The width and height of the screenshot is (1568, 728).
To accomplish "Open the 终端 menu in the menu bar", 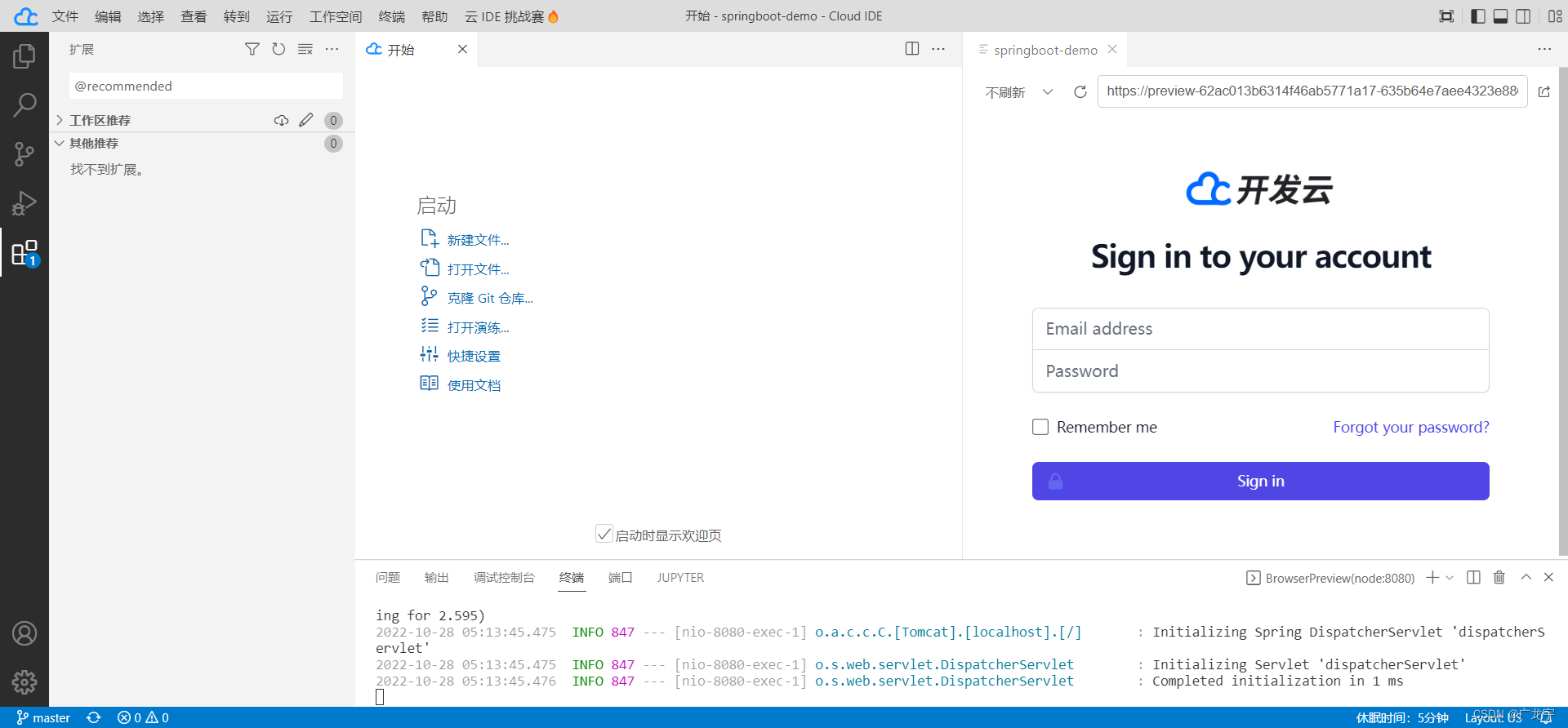I will click(392, 16).
